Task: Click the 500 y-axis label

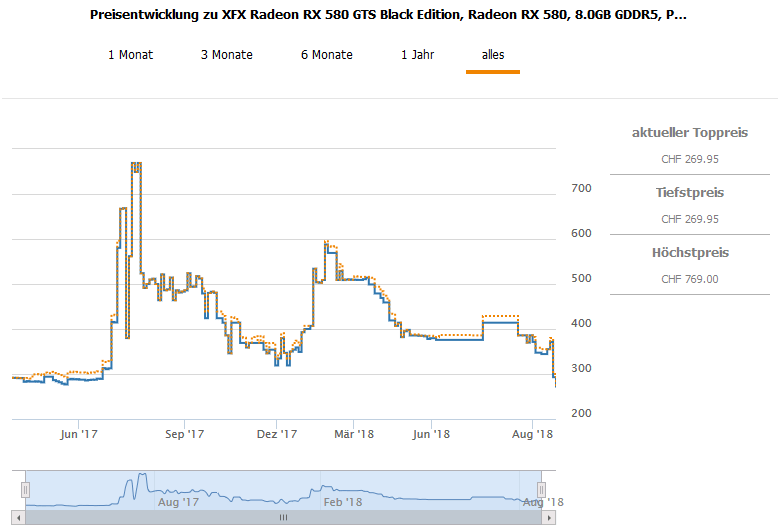Action: [x=581, y=278]
